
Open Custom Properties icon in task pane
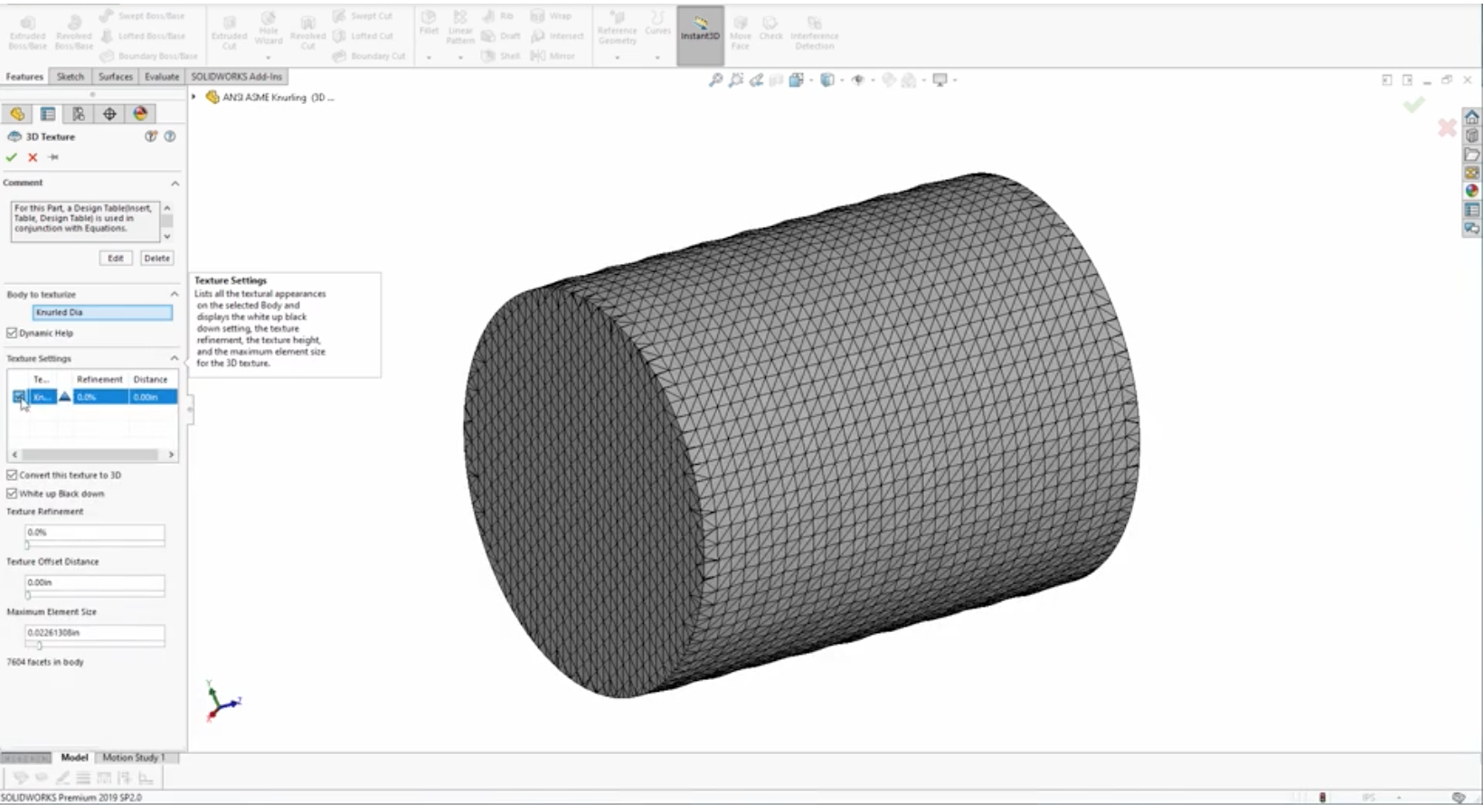click(1471, 210)
